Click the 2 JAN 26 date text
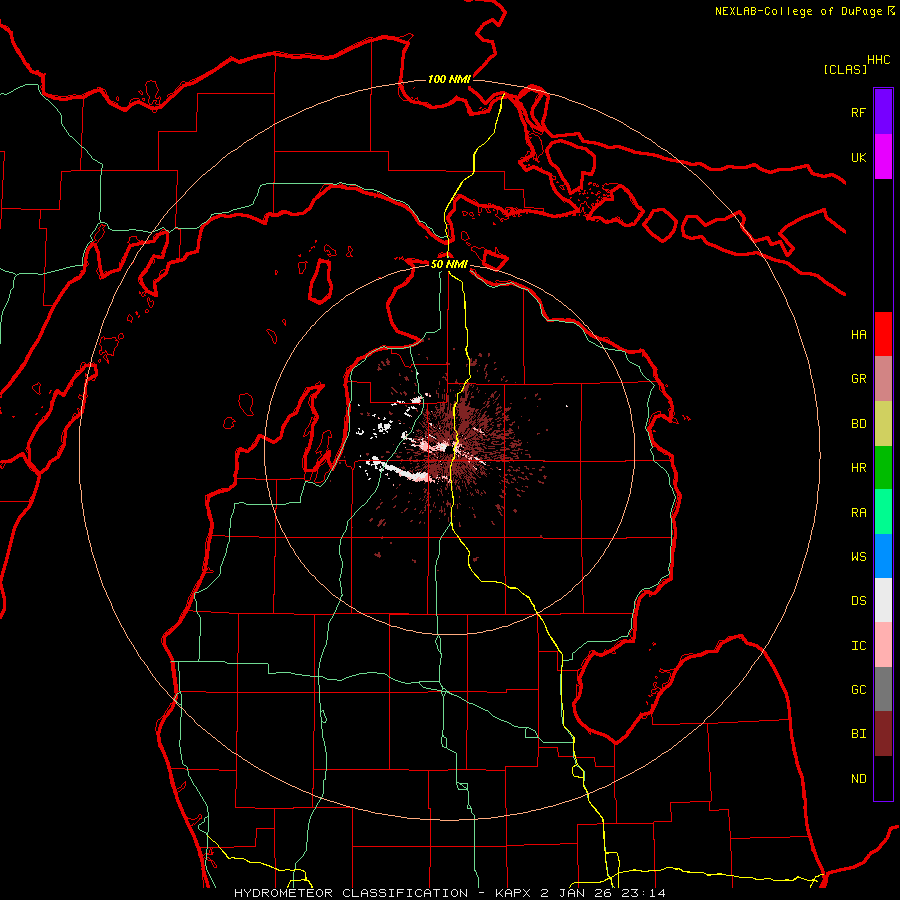The width and height of the screenshot is (900, 900). pos(576,893)
